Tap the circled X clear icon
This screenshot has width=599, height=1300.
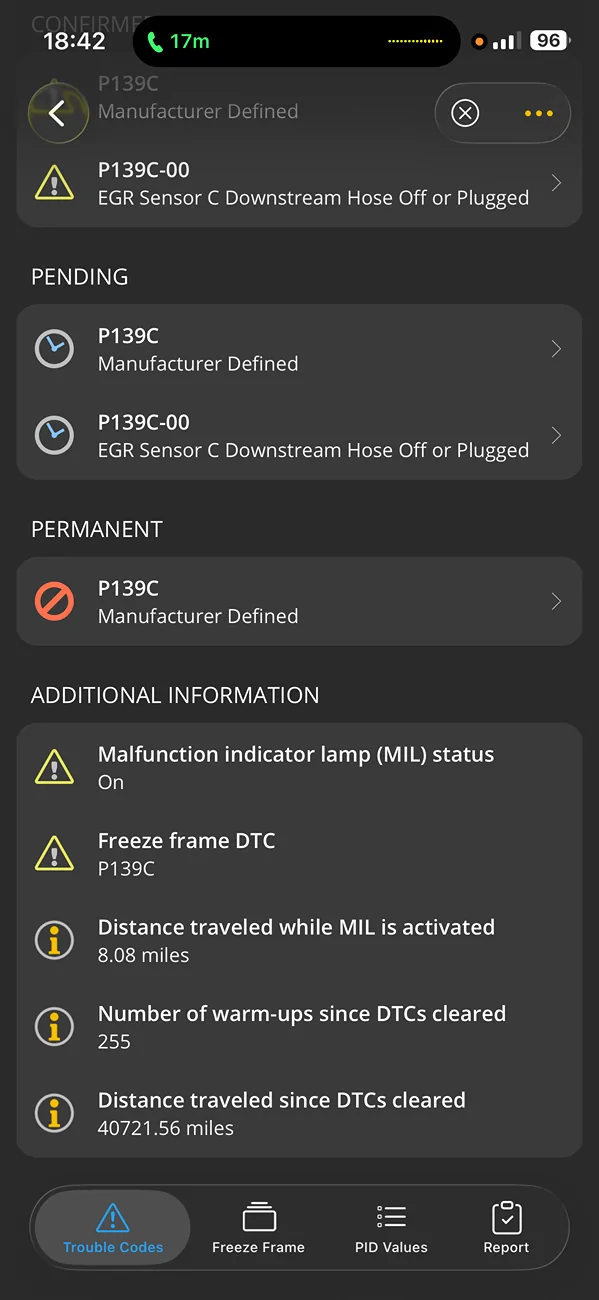[465, 113]
